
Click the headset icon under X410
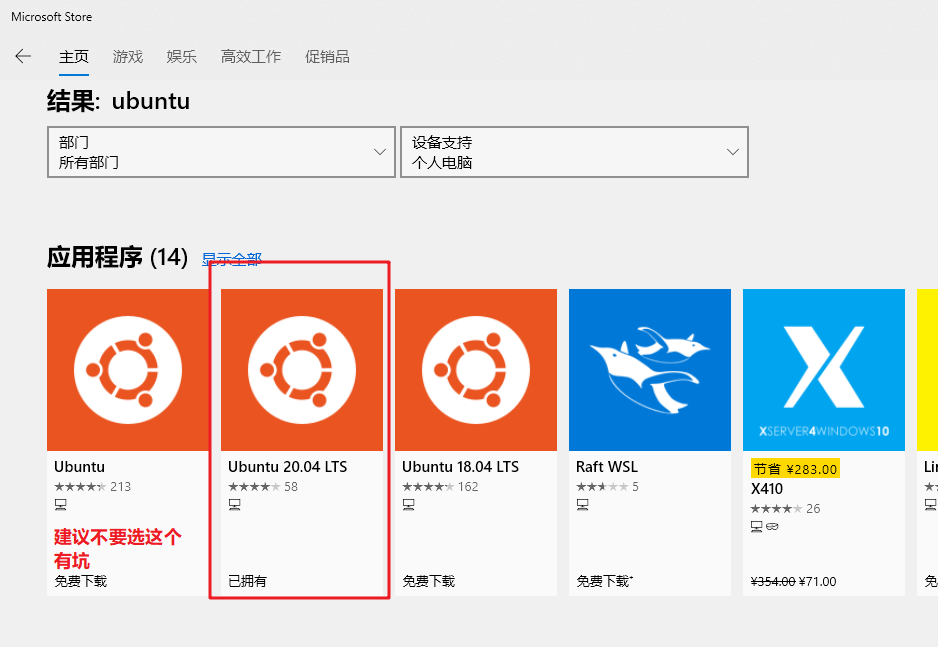tap(772, 526)
